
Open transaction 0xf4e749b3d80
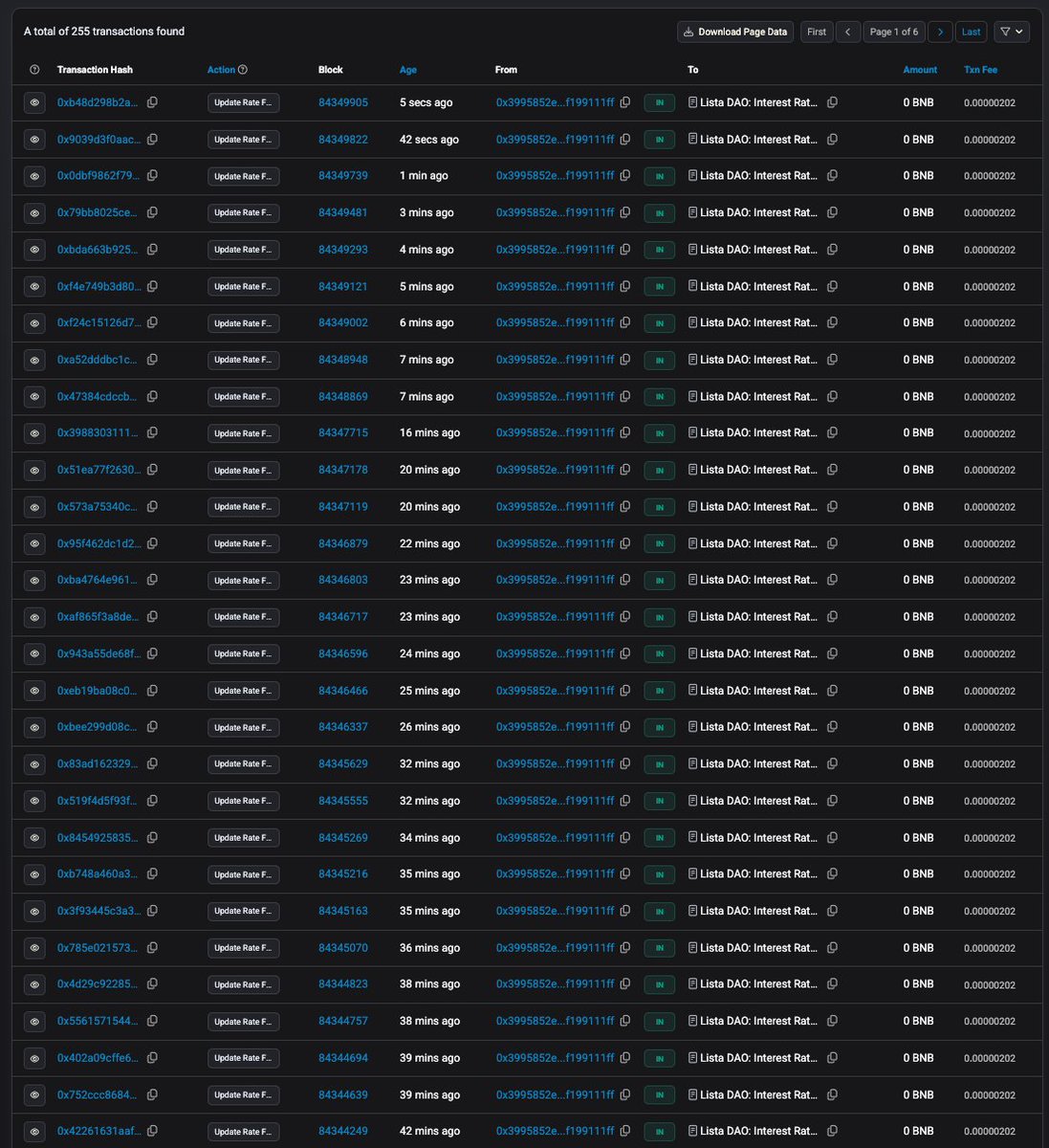pos(98,286)
